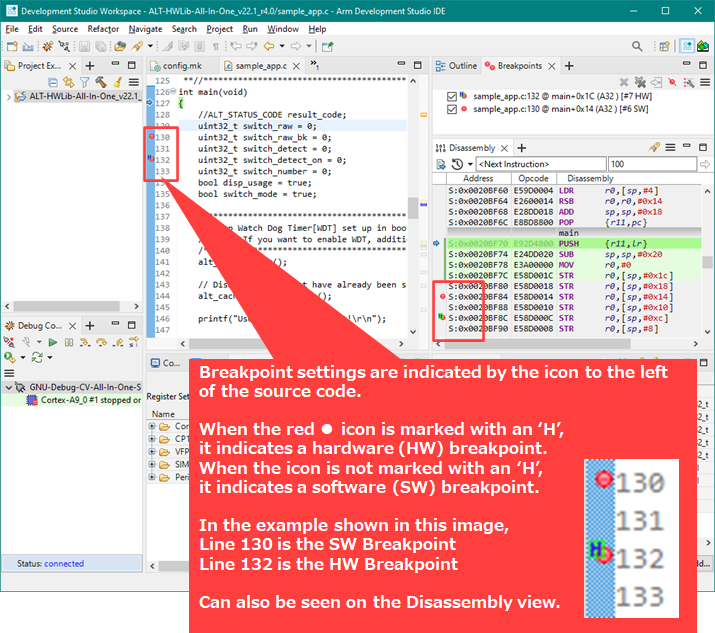Expand the ALT-HWLib-All-In-One project tree node

tap(9, 97)
